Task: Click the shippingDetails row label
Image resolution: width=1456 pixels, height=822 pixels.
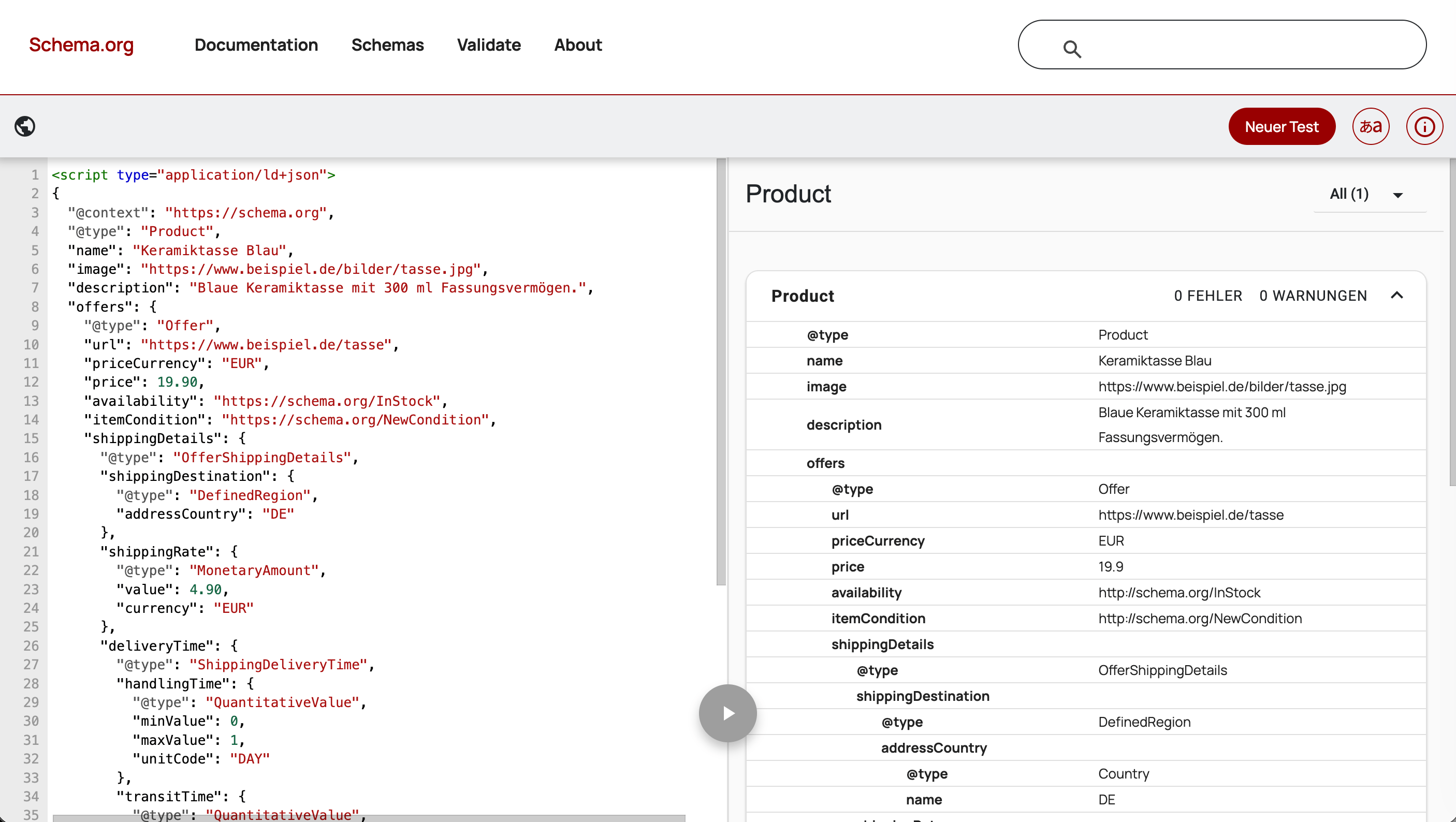Action: 882,644
